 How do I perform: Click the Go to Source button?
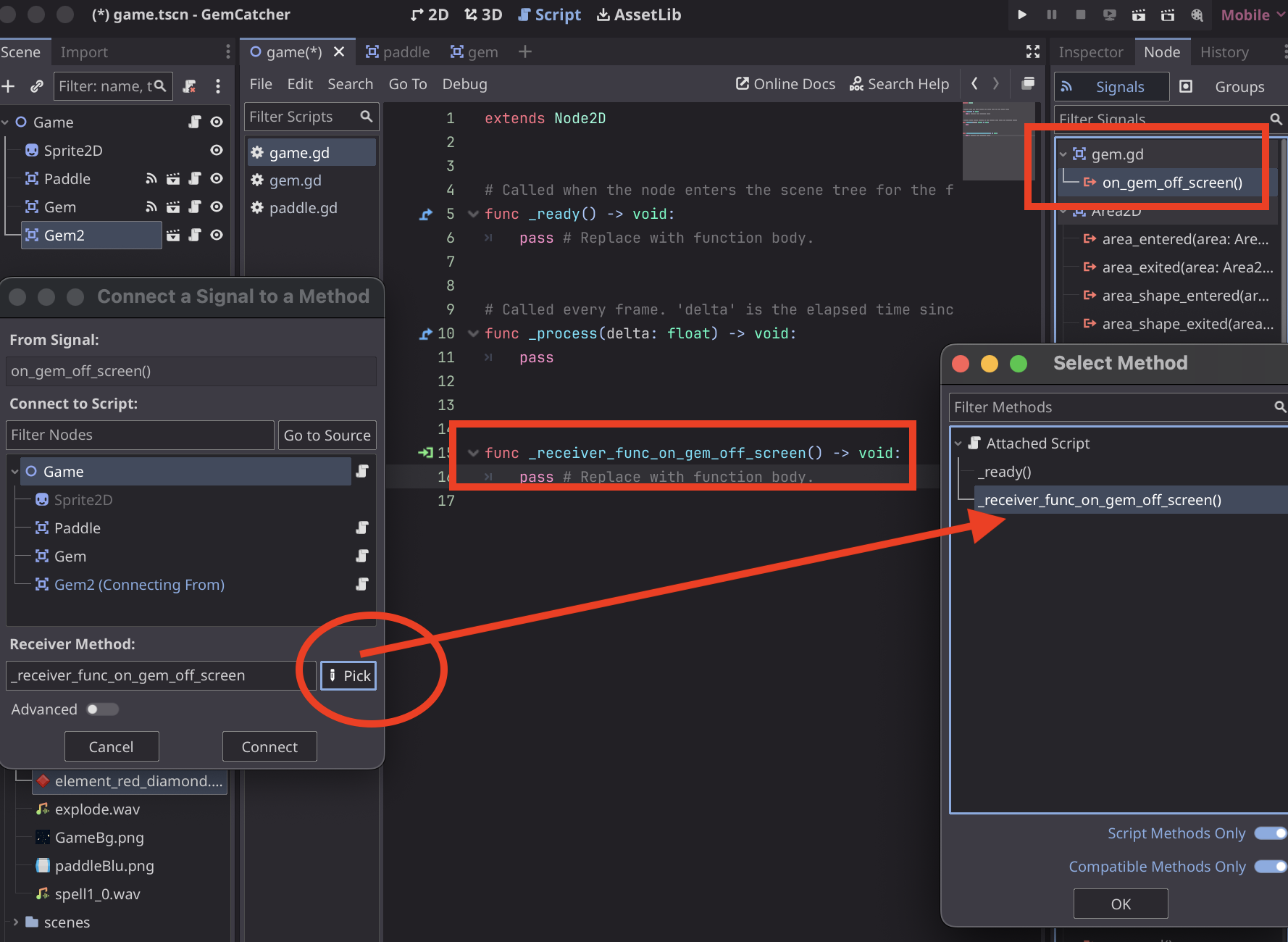click(x=327, y=435)
